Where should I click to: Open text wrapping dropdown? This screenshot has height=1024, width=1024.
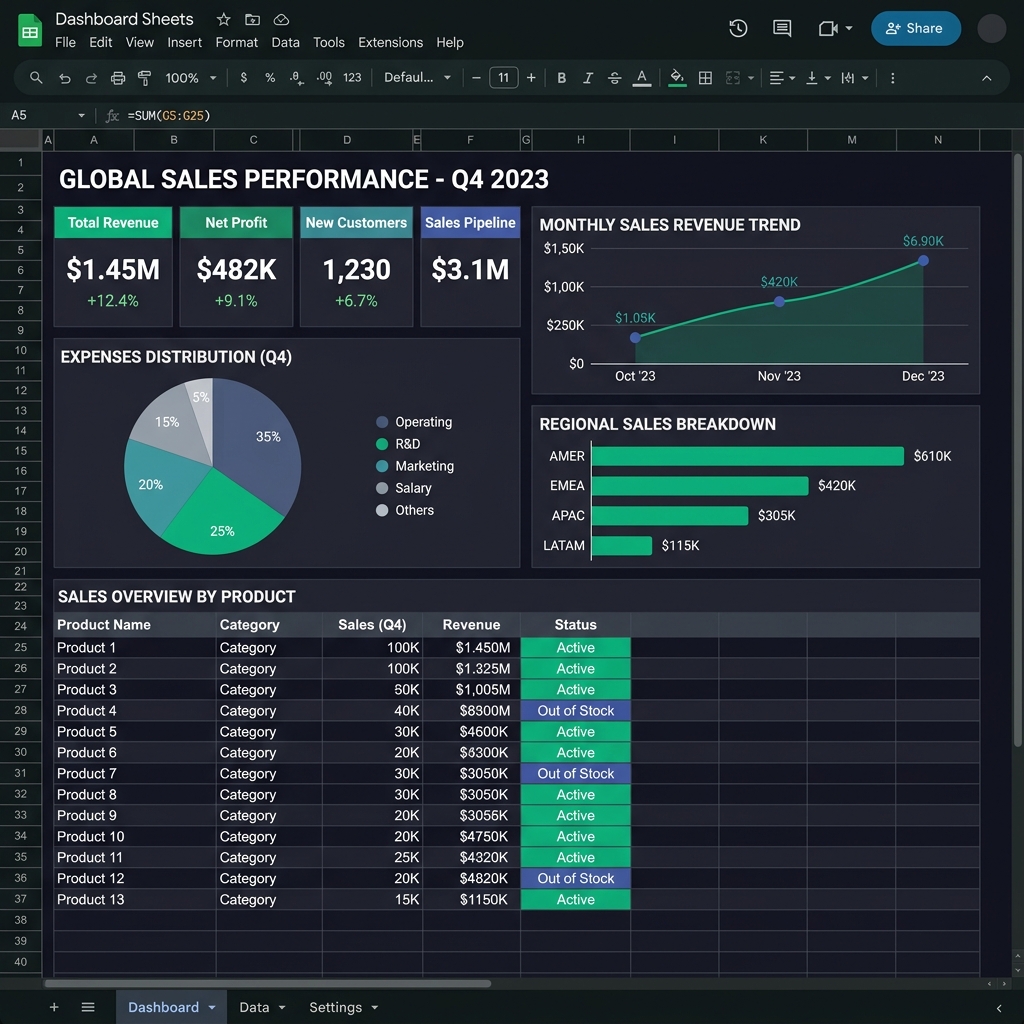pos(854,78)
